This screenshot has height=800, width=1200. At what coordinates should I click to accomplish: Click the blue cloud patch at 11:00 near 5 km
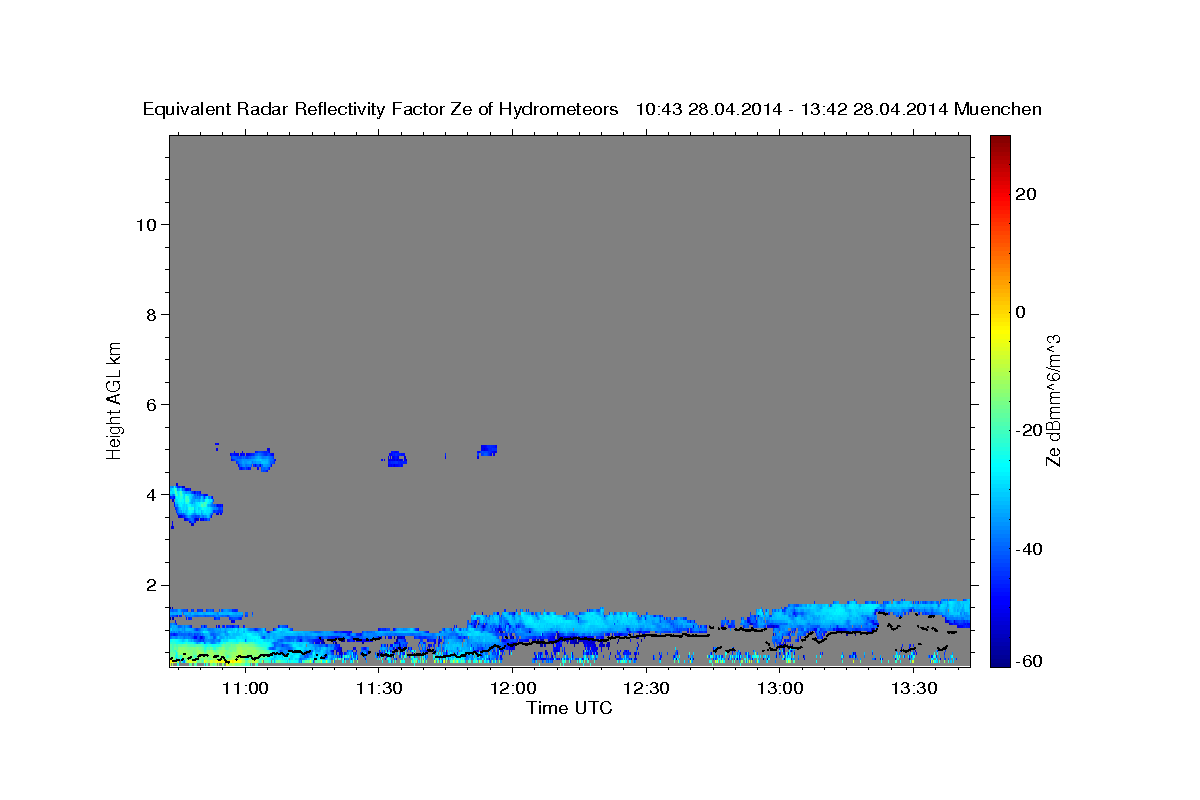click(x=253, y=459)
